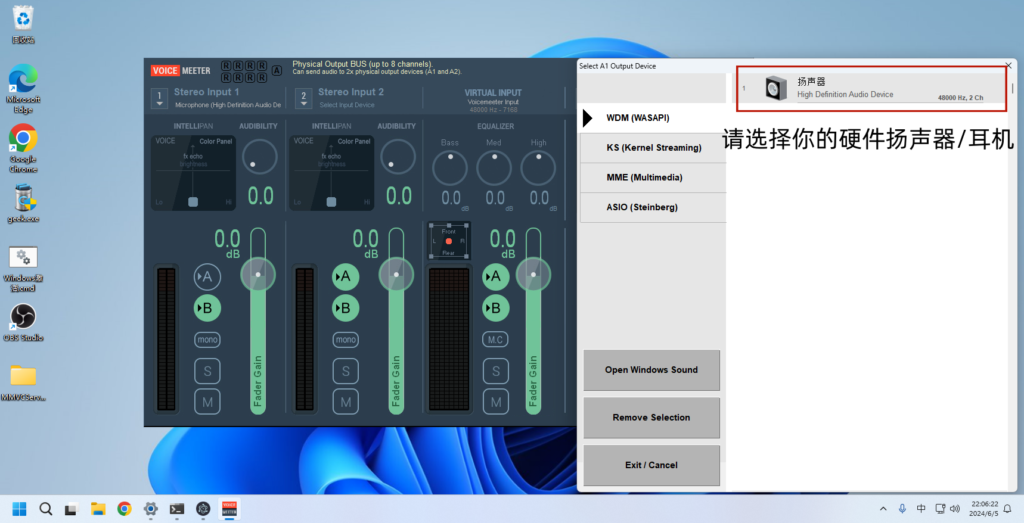Viewport: 1024px width, 523px height.
Task: Open Stereo Input 1 device dropdown
Action: pyautogui.click(x=159, y=98)
